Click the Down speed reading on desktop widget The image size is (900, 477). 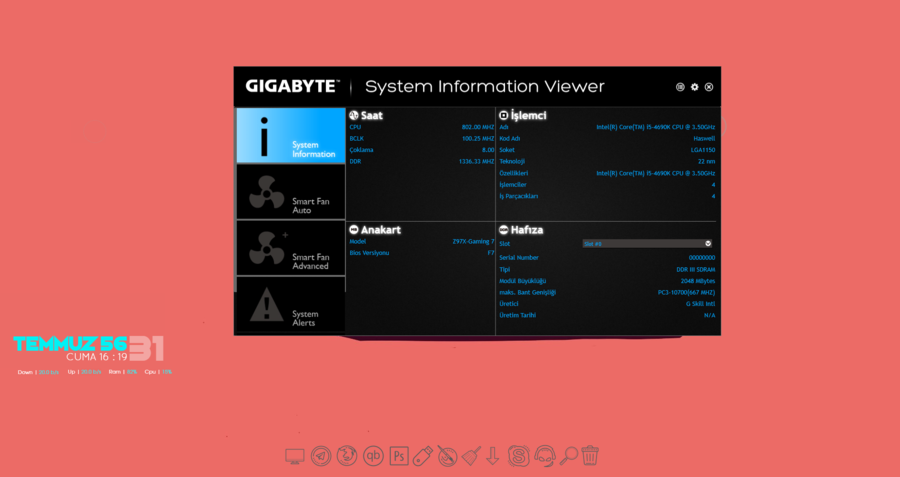pyautogui.click(x=38, y=372)
